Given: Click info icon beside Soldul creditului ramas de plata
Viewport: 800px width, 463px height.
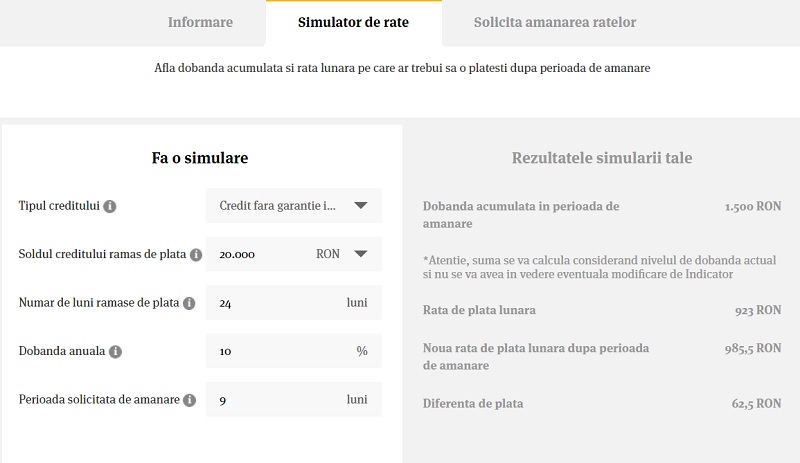Looking at the screenshot, I should [196, 255].
